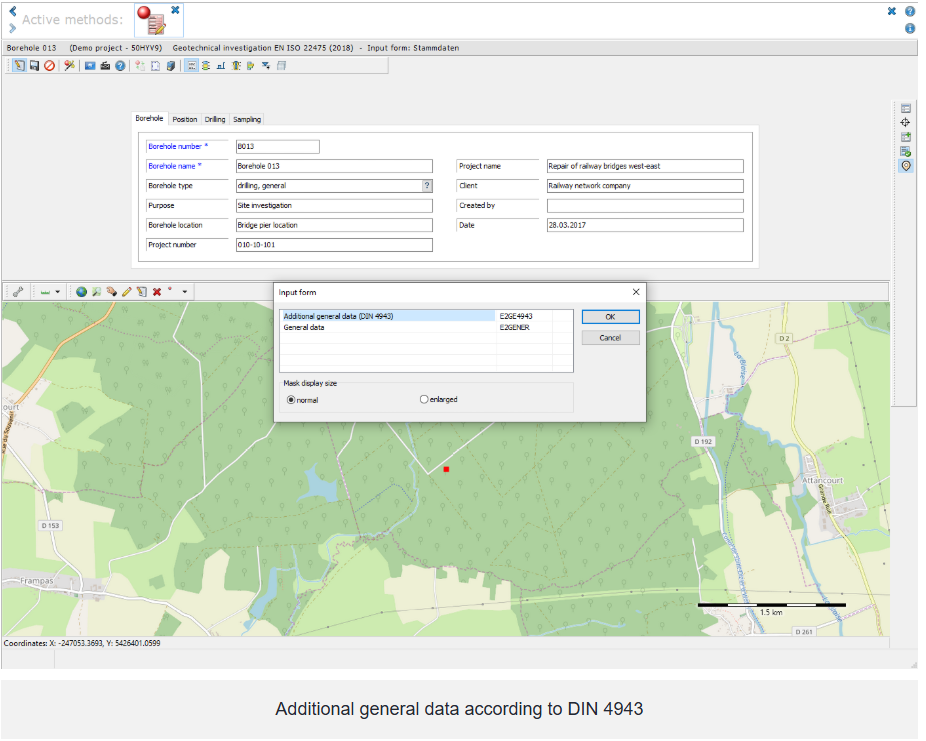Switch to the Sampling tab
The width and height of the screenshot is (926, 741).
[247, 119]
